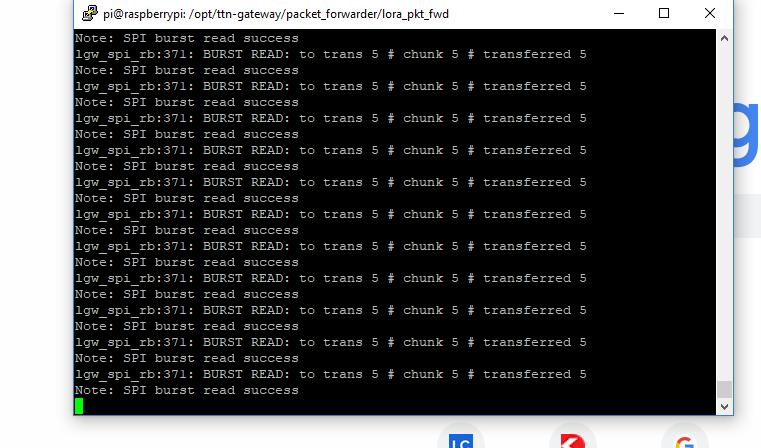Open the PuTTY system menu icon
The image size is (761, 448).
[x=89, y=13]
